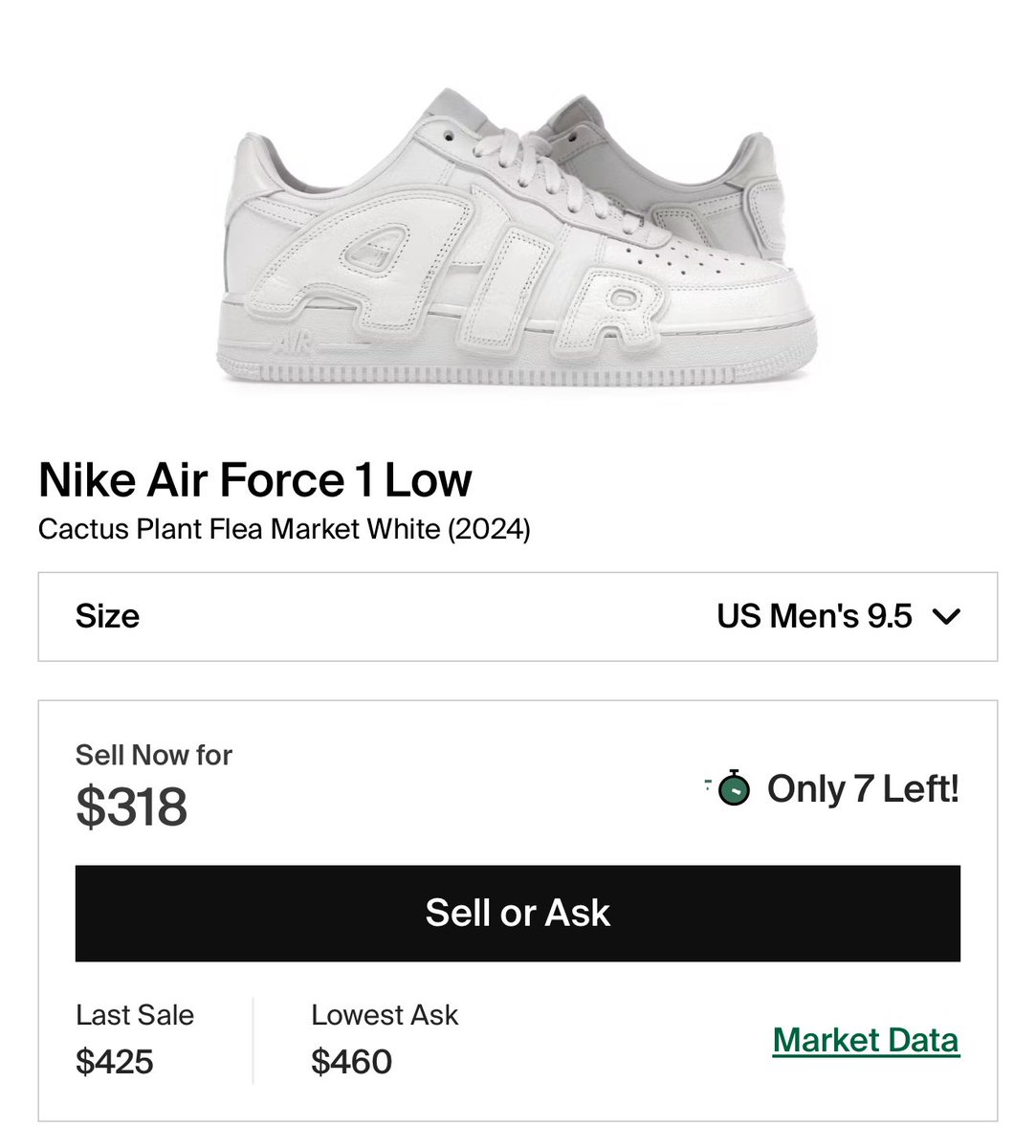Click the $425 last sale value
This screenshot has height=1148, width=1036.
115,1062
